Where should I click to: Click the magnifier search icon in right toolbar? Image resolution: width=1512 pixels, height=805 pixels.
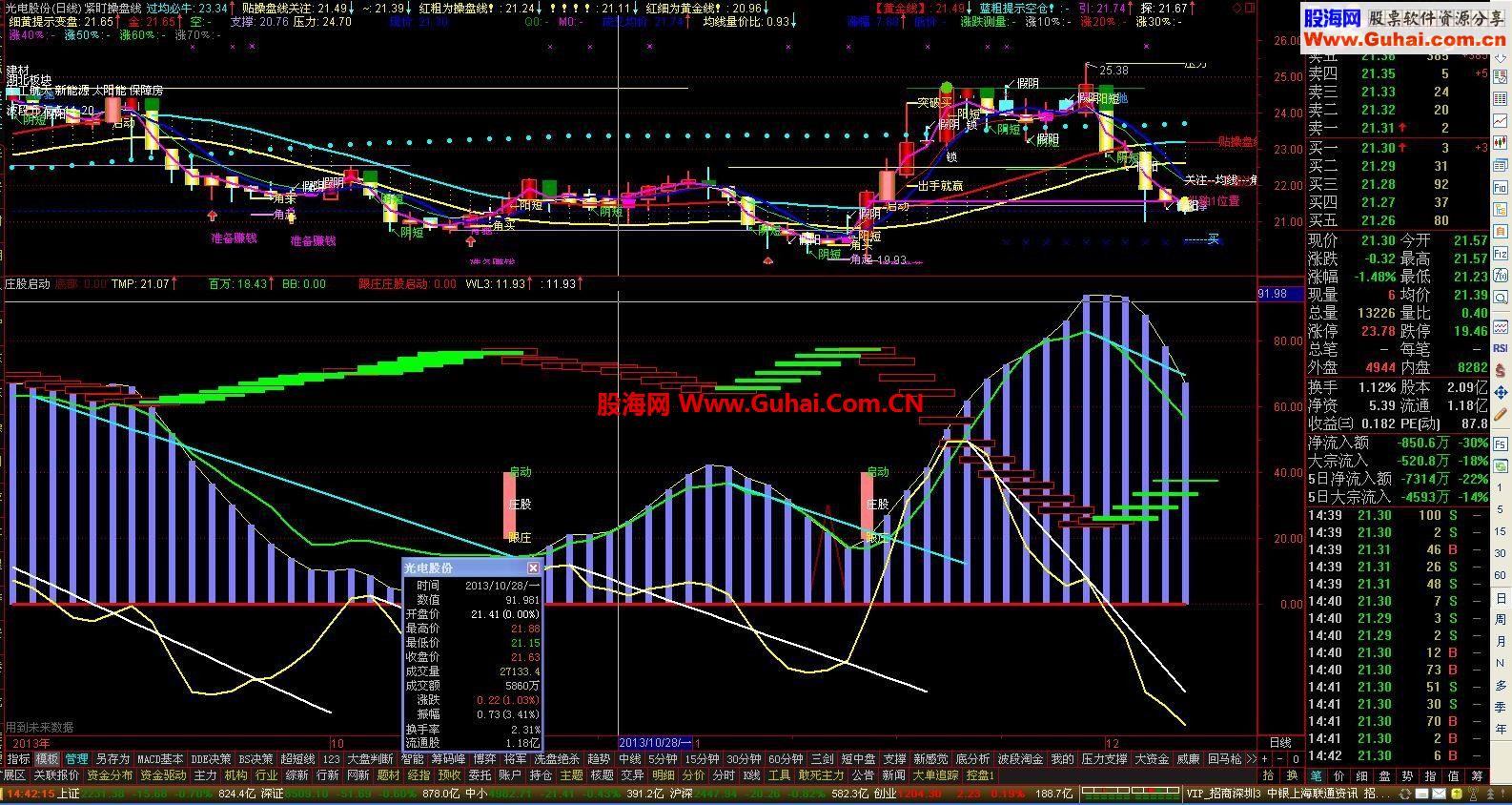(x=1501, y=299)
